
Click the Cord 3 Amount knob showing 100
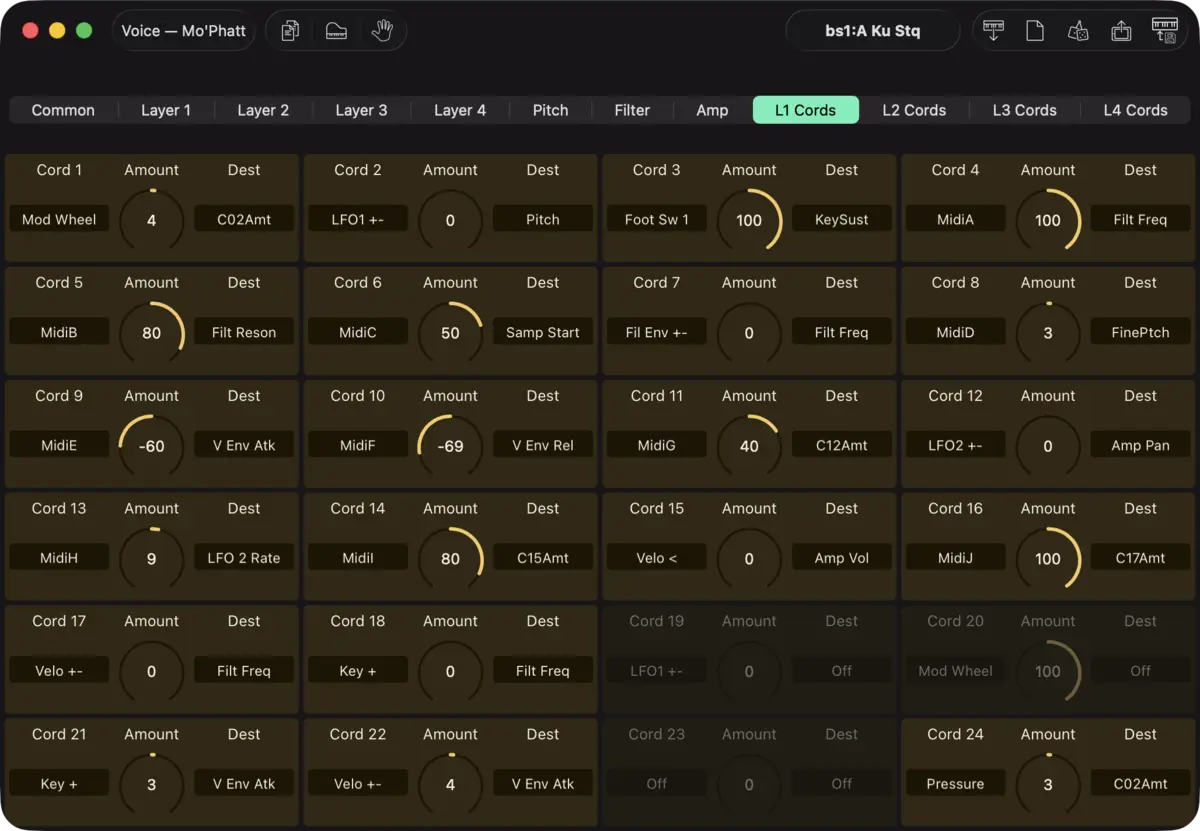pyautogui.click(x=749, y=220)
